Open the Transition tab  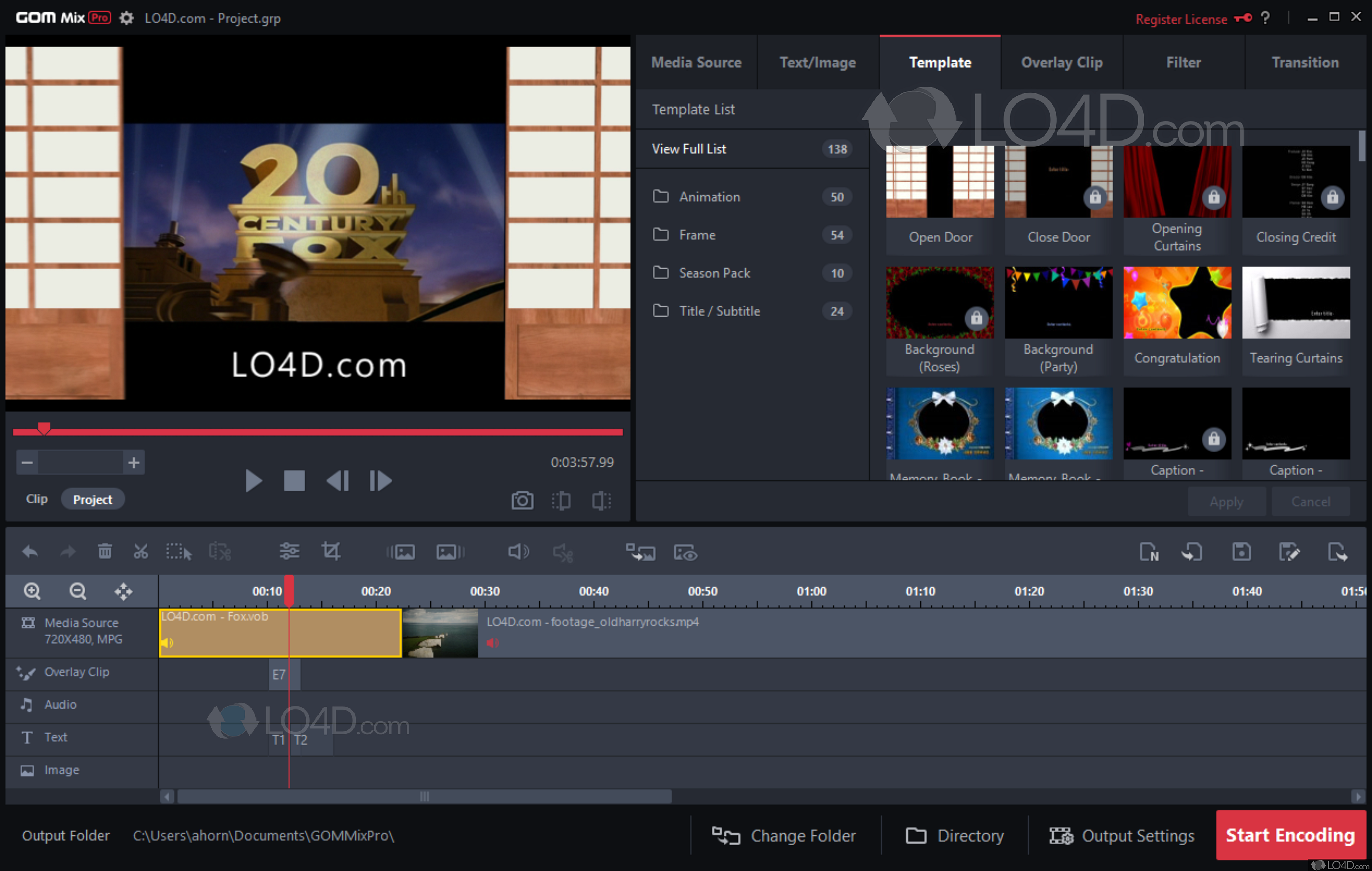click(1305, 62)
